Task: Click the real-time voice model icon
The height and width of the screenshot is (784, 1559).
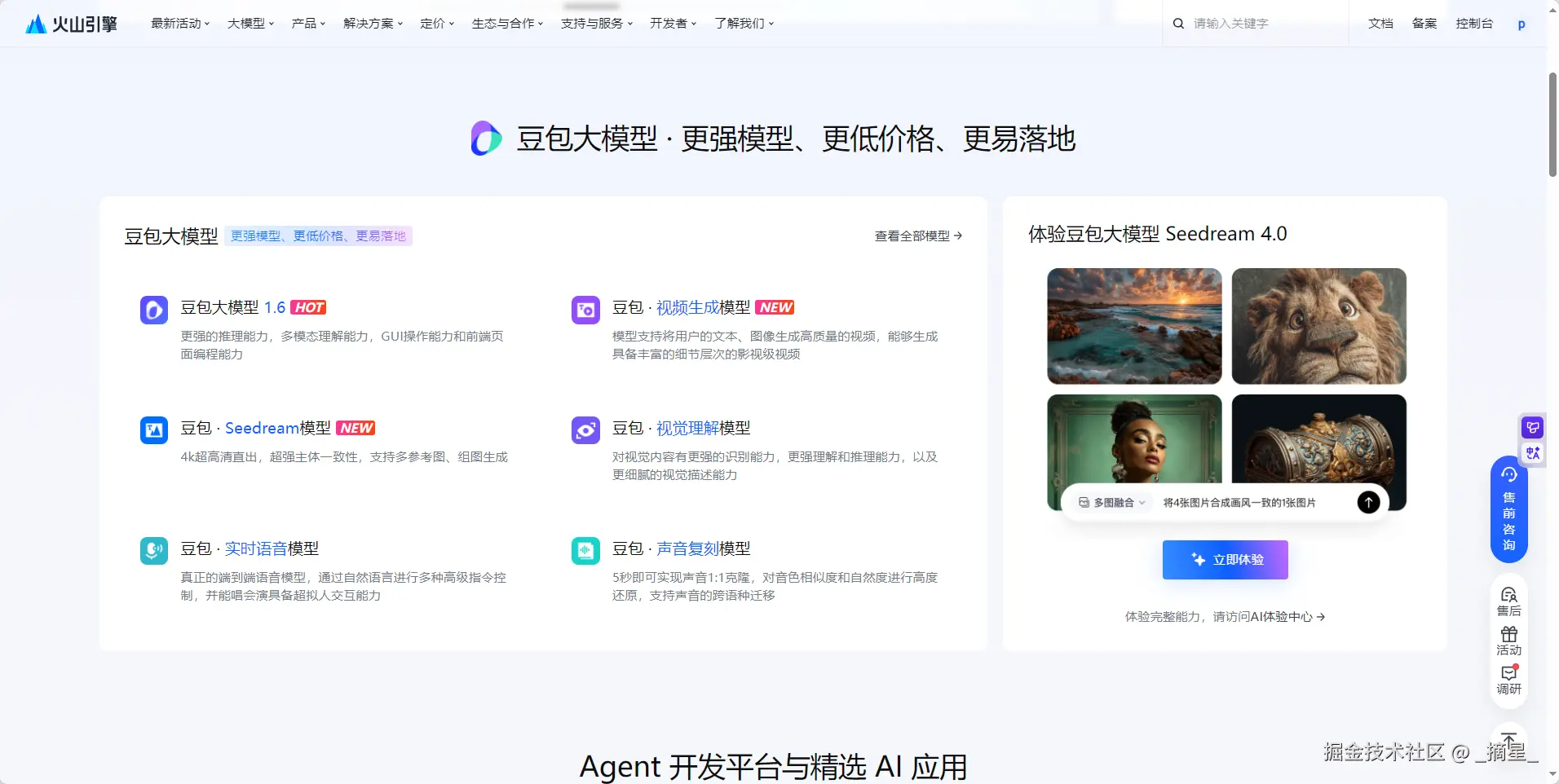Action: 153,551
